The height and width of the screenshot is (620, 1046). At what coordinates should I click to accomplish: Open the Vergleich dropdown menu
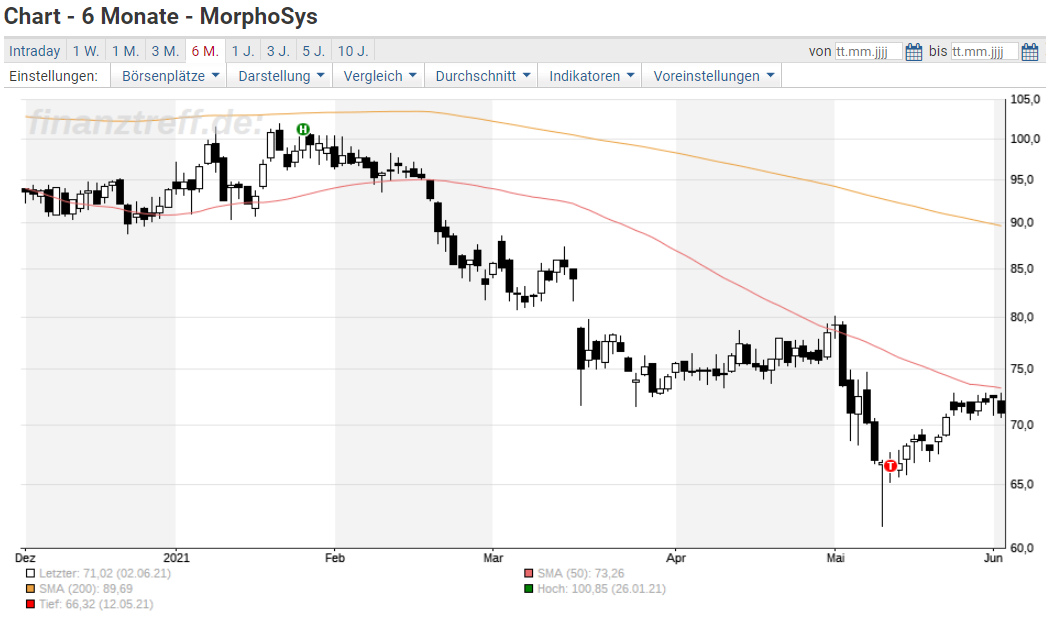(x=379, y=76)
